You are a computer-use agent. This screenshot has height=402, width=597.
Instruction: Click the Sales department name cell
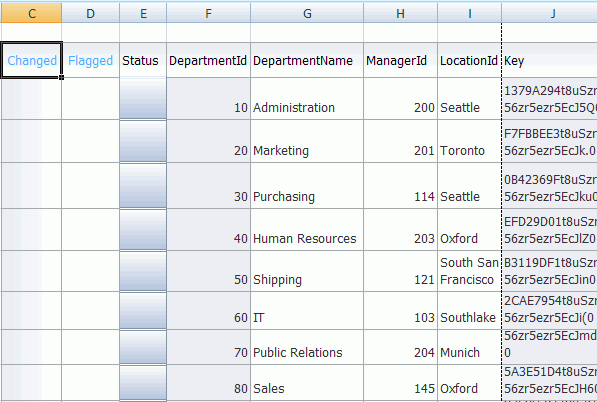coord(307,383)
